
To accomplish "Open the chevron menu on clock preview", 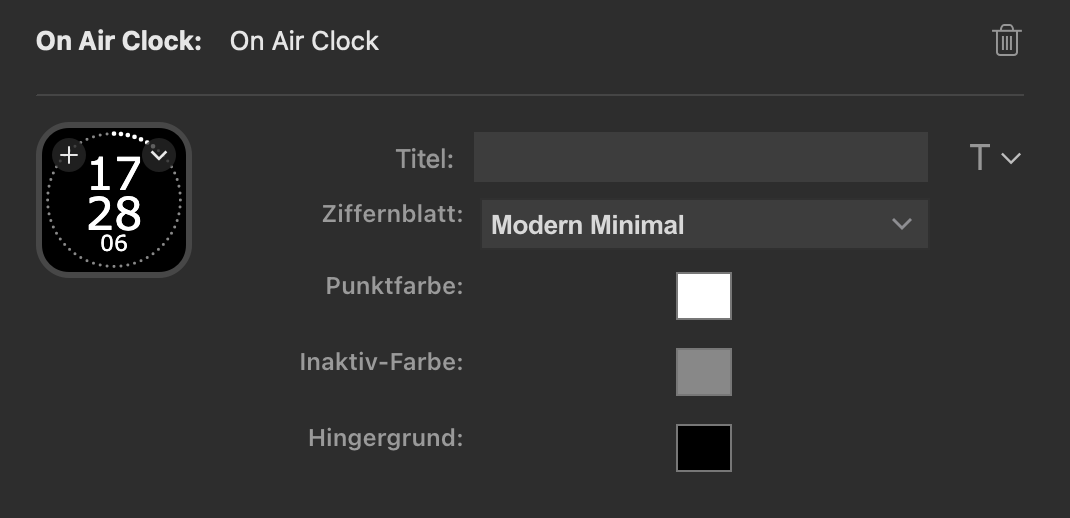I will (159, 156).
